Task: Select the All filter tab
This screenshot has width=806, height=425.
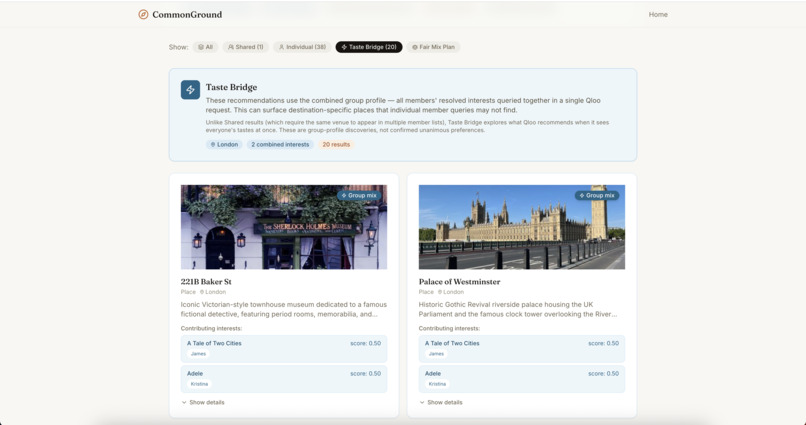Action: (x=206, y=47)
